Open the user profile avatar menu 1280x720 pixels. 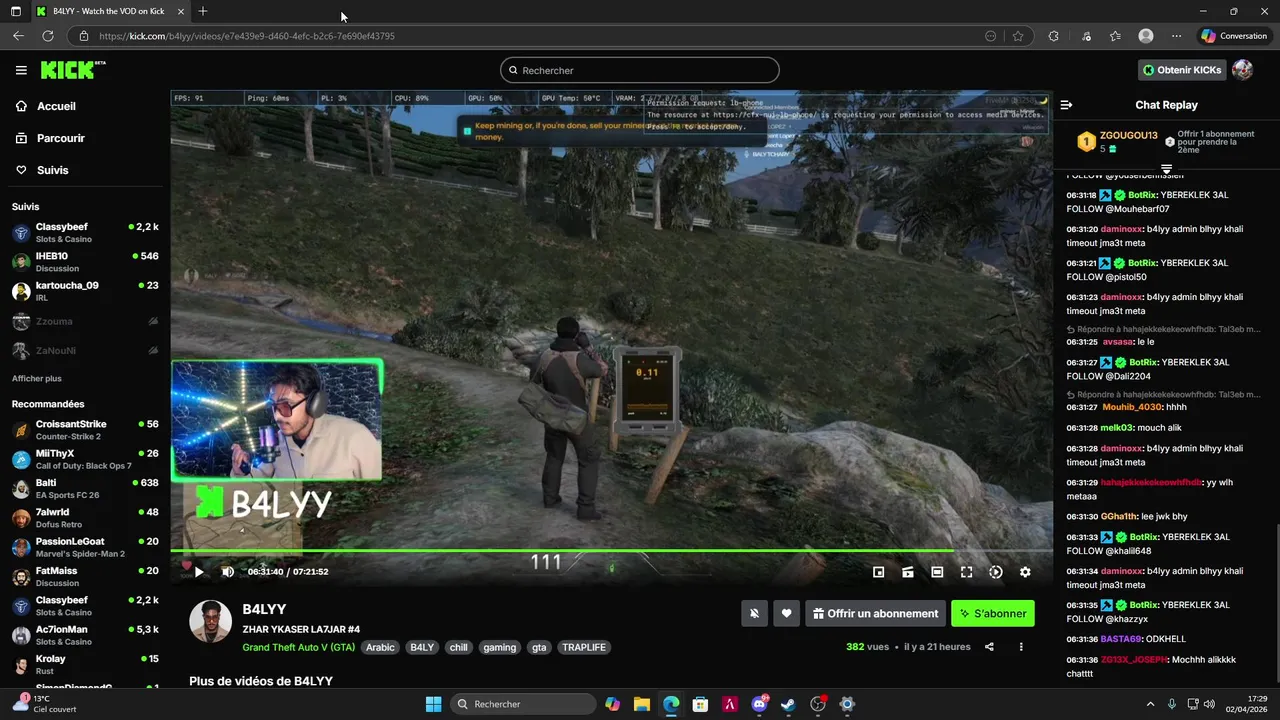pyautogui.click(x=1243, y=70)
